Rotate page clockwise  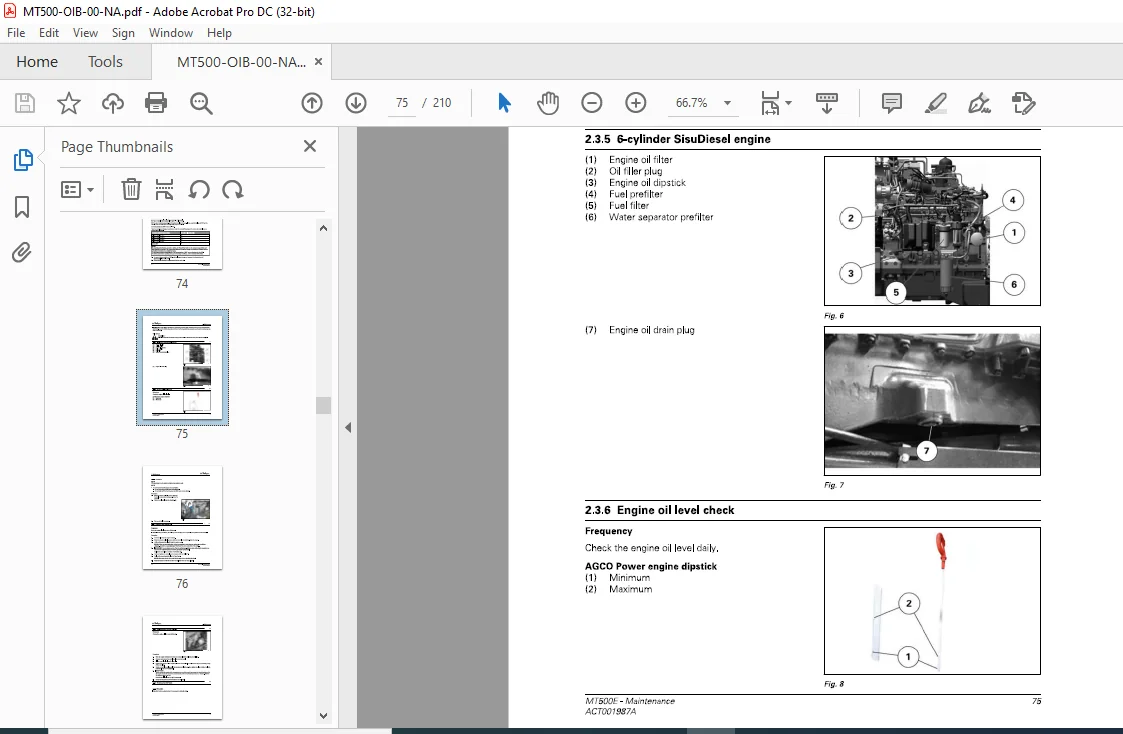[x=233, y=190]
